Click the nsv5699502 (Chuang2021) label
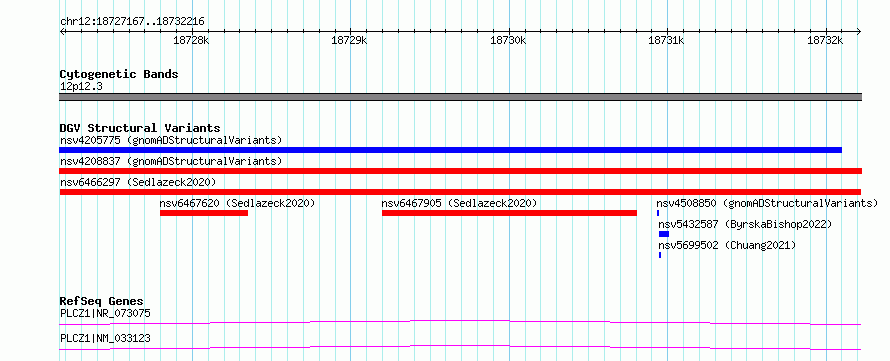This screenshot has height=361, width=890. coord(727,245)
